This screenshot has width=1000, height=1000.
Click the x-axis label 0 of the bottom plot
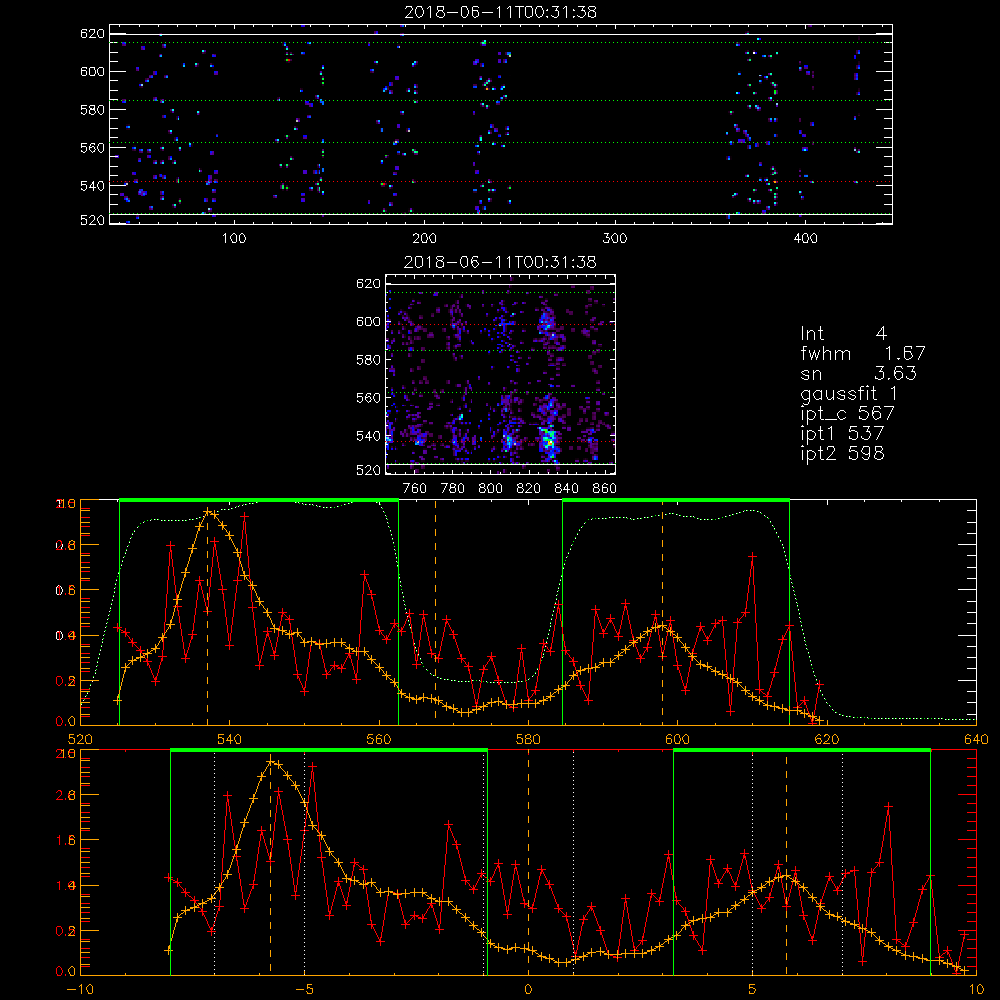[528, 990]
